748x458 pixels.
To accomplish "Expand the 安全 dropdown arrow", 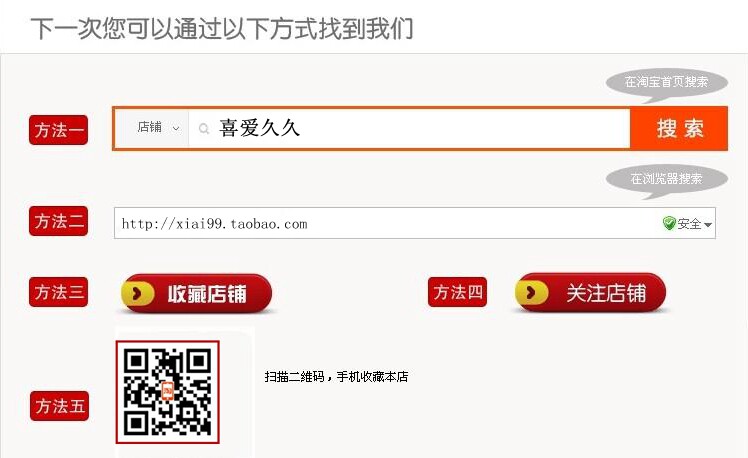I will click(707, 224).
